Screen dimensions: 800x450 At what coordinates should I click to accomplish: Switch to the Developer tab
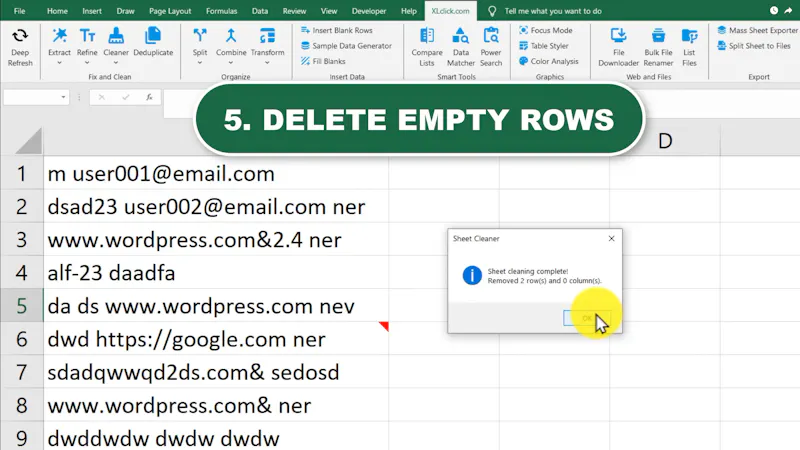pos(369,11)
